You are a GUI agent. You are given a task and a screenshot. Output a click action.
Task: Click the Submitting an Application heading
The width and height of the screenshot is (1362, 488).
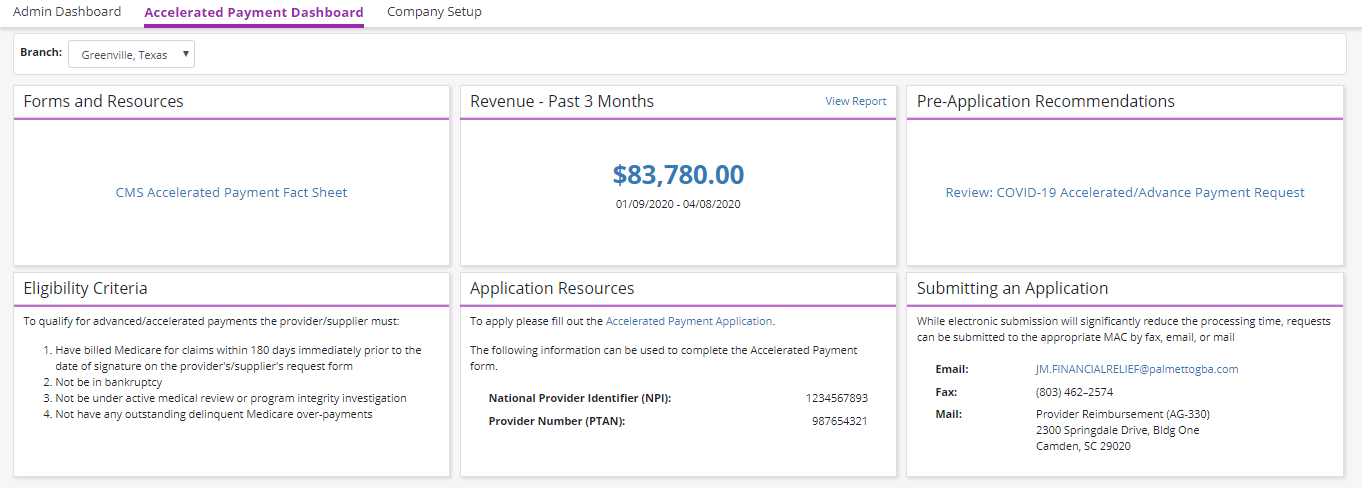tap(1012, 288)
